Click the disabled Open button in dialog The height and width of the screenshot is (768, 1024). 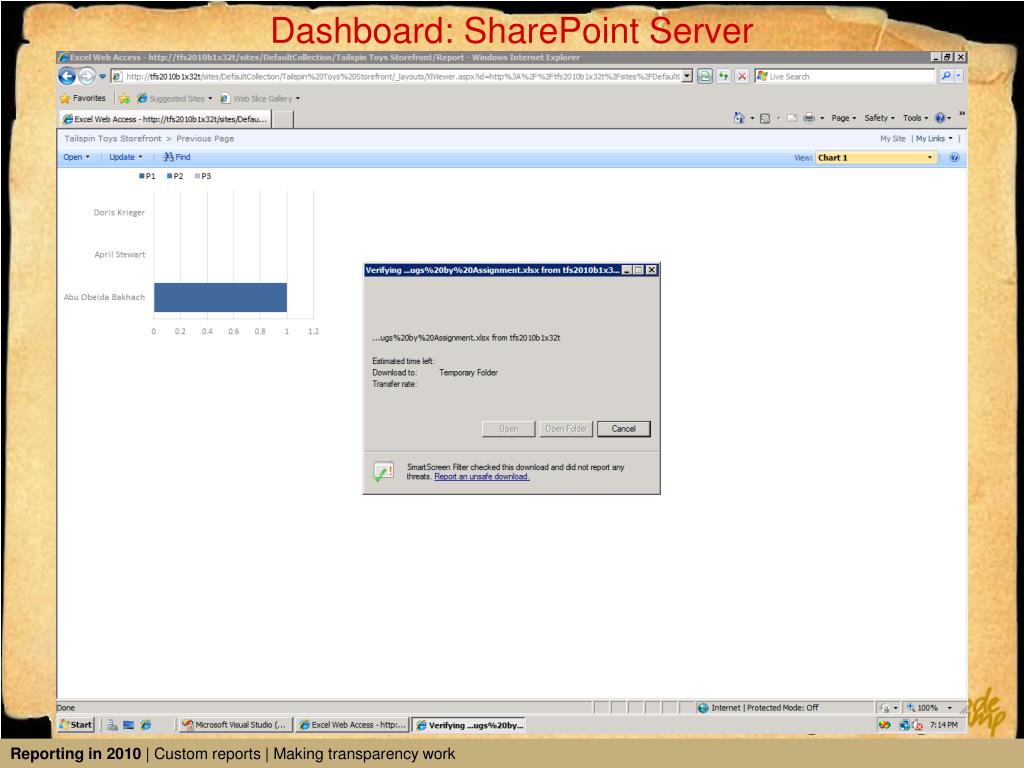click(x=508, y=428)
